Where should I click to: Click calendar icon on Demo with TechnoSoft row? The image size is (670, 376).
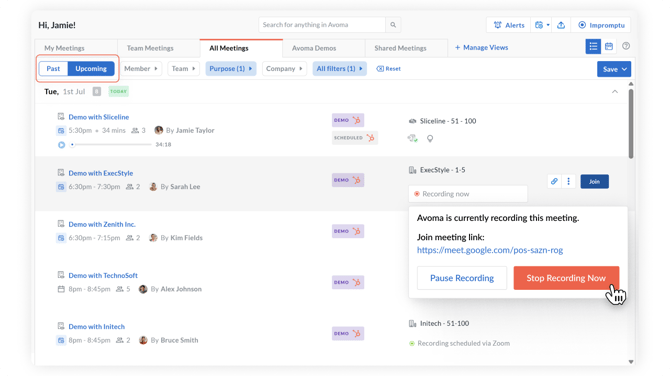coord(61,289)
